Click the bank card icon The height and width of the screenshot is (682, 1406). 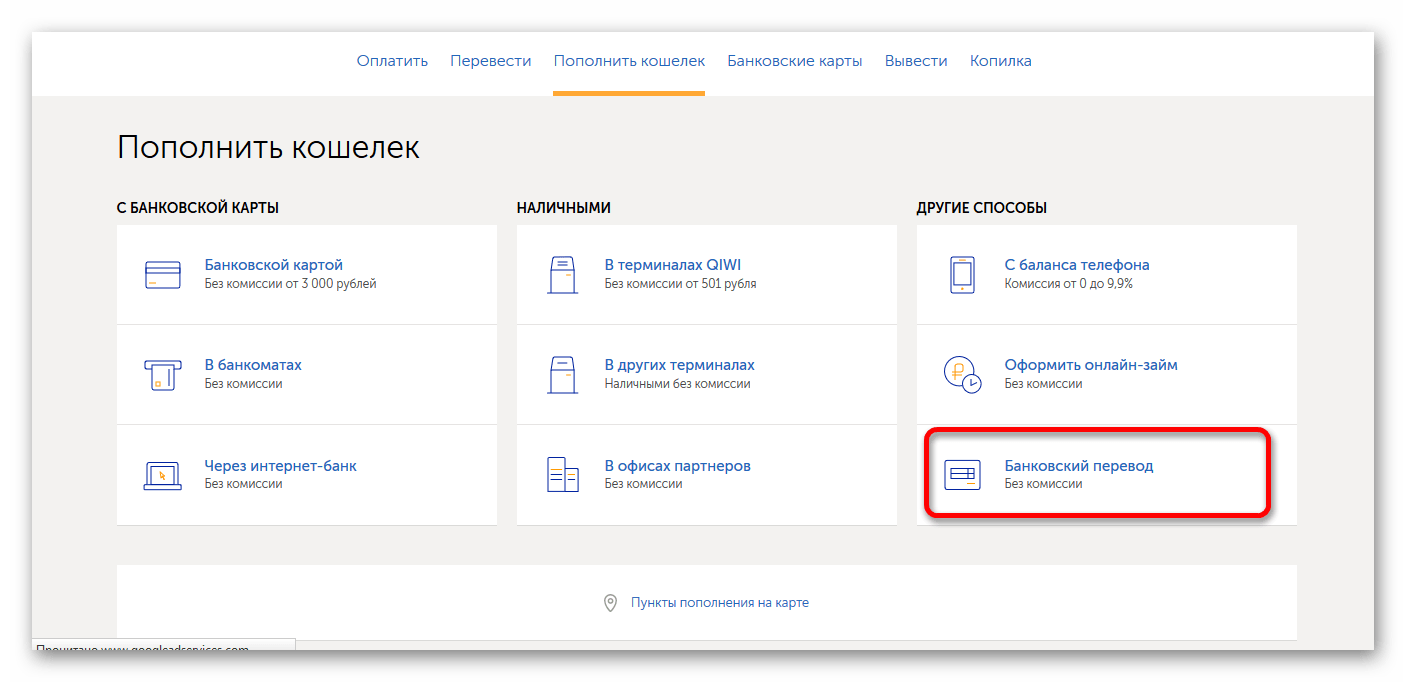coord(162,275)
